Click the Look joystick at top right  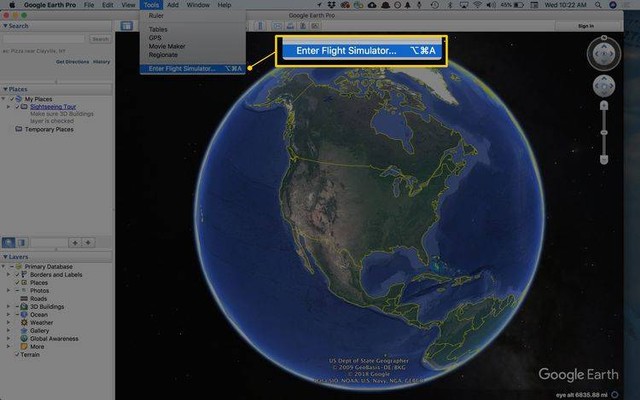point(604,54)
